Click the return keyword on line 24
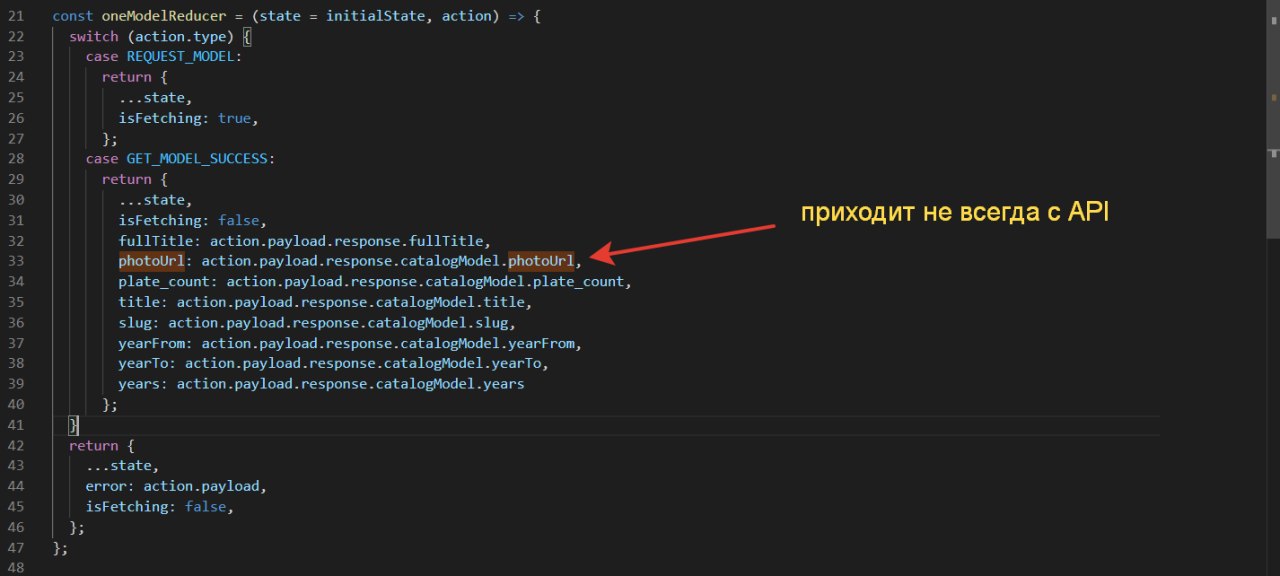 tap(127, 77)
